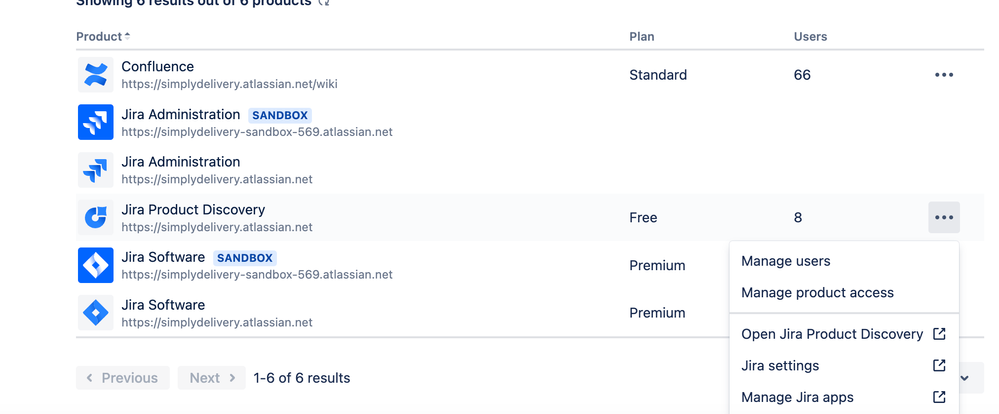Click external link icon beside Manage Jira apps
This screenshot has height=414, width=999.
tap(939, 397)
